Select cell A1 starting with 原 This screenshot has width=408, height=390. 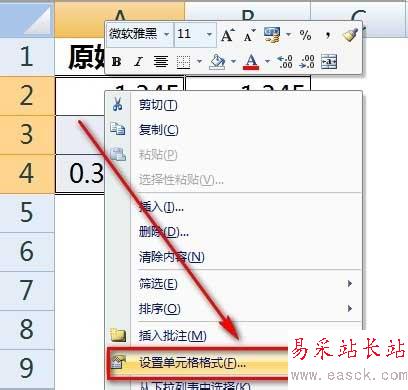click(x=80, y=57)
